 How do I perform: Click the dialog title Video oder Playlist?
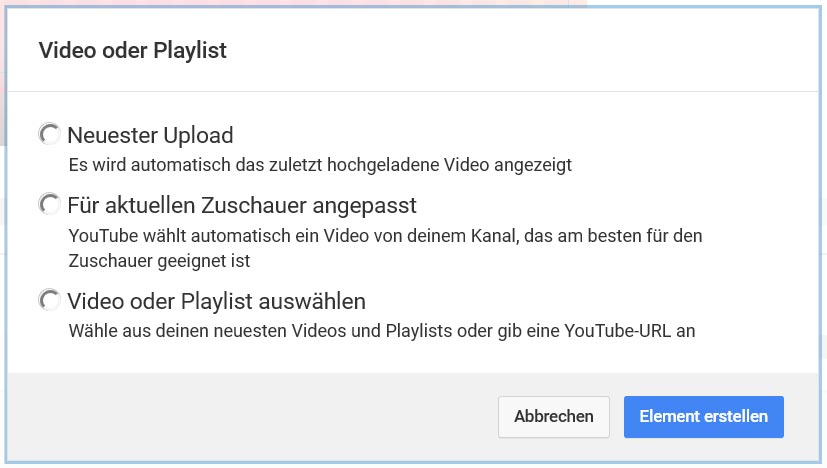point(132,50)
